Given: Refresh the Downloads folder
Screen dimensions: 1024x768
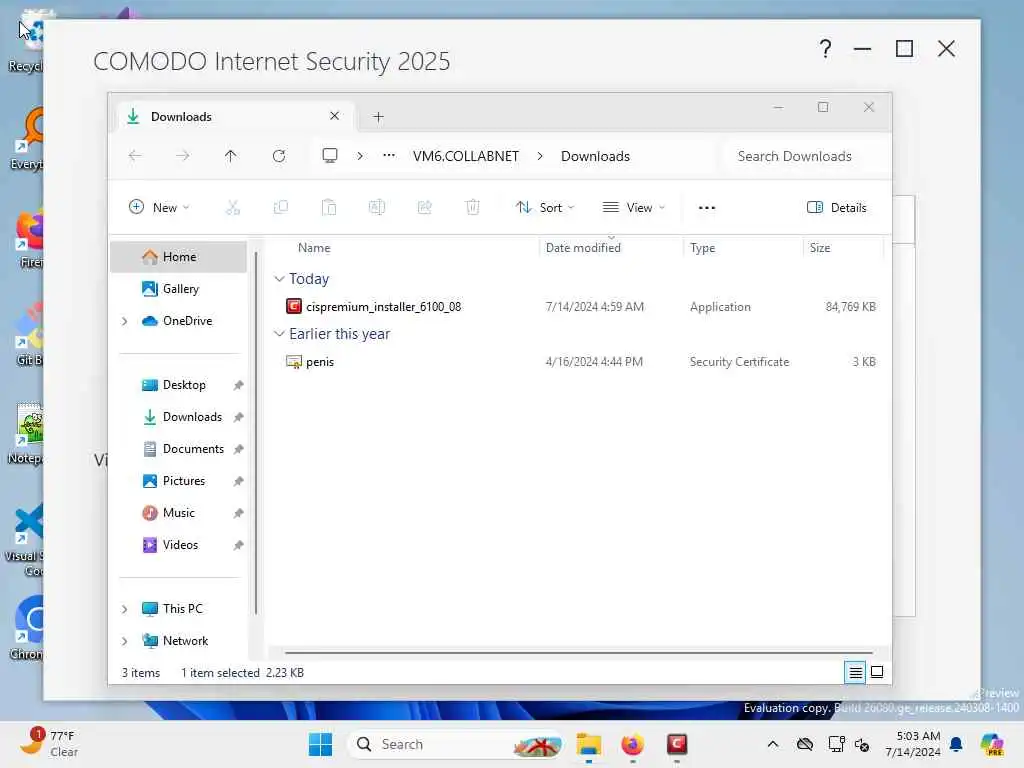Looking at the screenshot, I should click(279, 156).
